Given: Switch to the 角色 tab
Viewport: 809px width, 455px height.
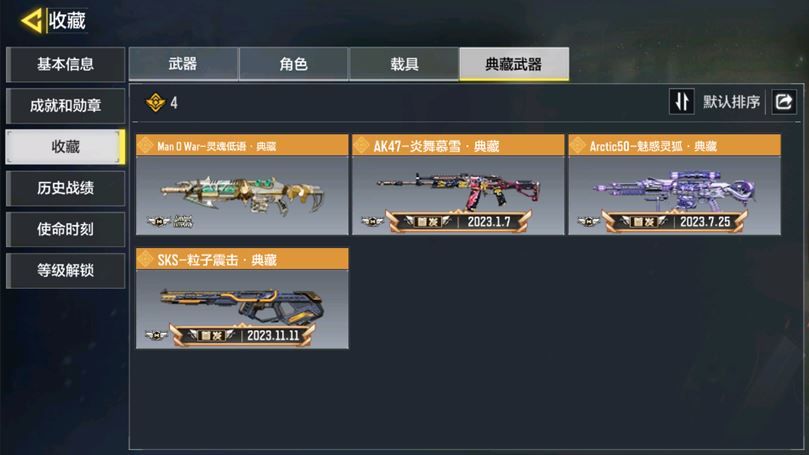Looking at the screenshot, I should pos(294,64).
